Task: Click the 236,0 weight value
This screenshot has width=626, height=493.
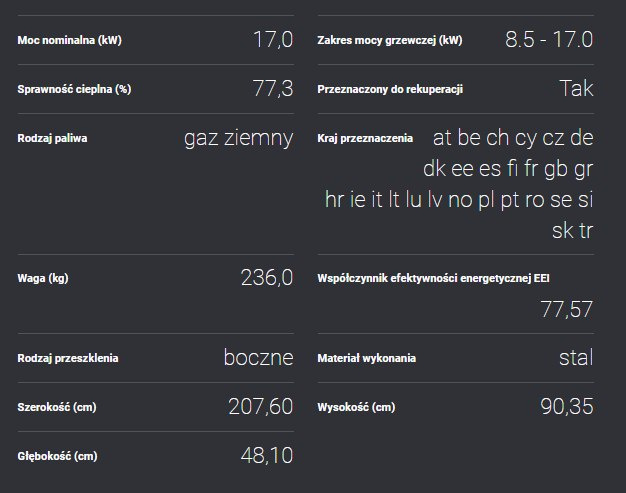Action: tap(267, 277)
